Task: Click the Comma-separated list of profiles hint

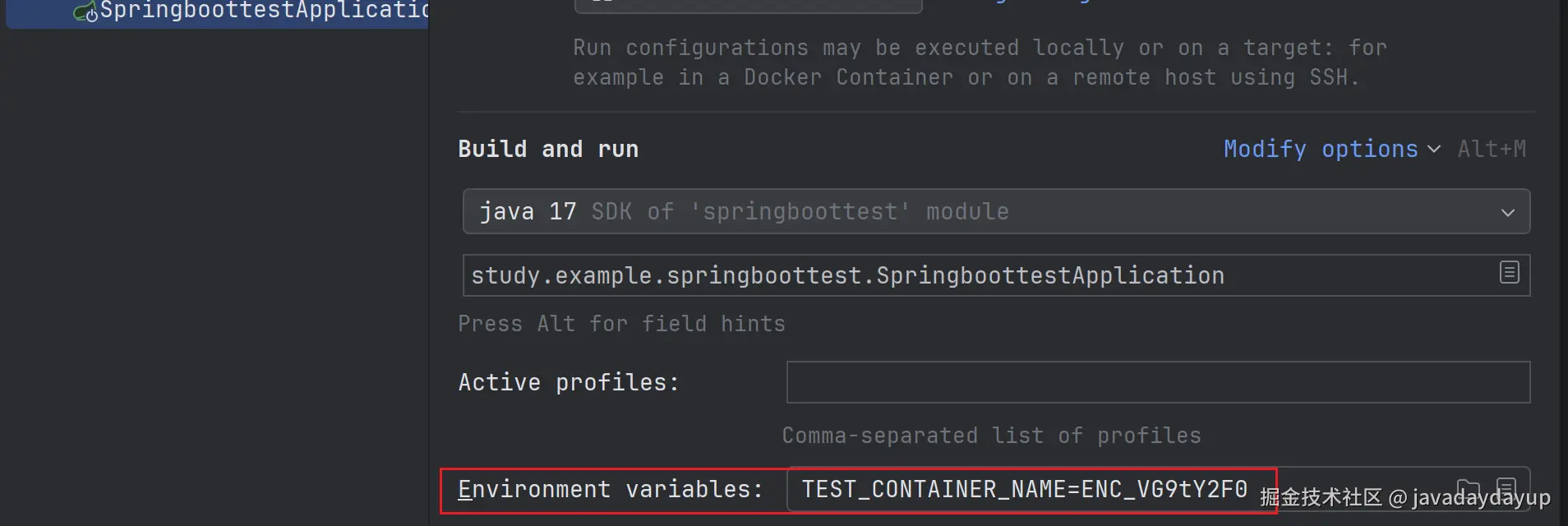Action: tap(991, 436)
